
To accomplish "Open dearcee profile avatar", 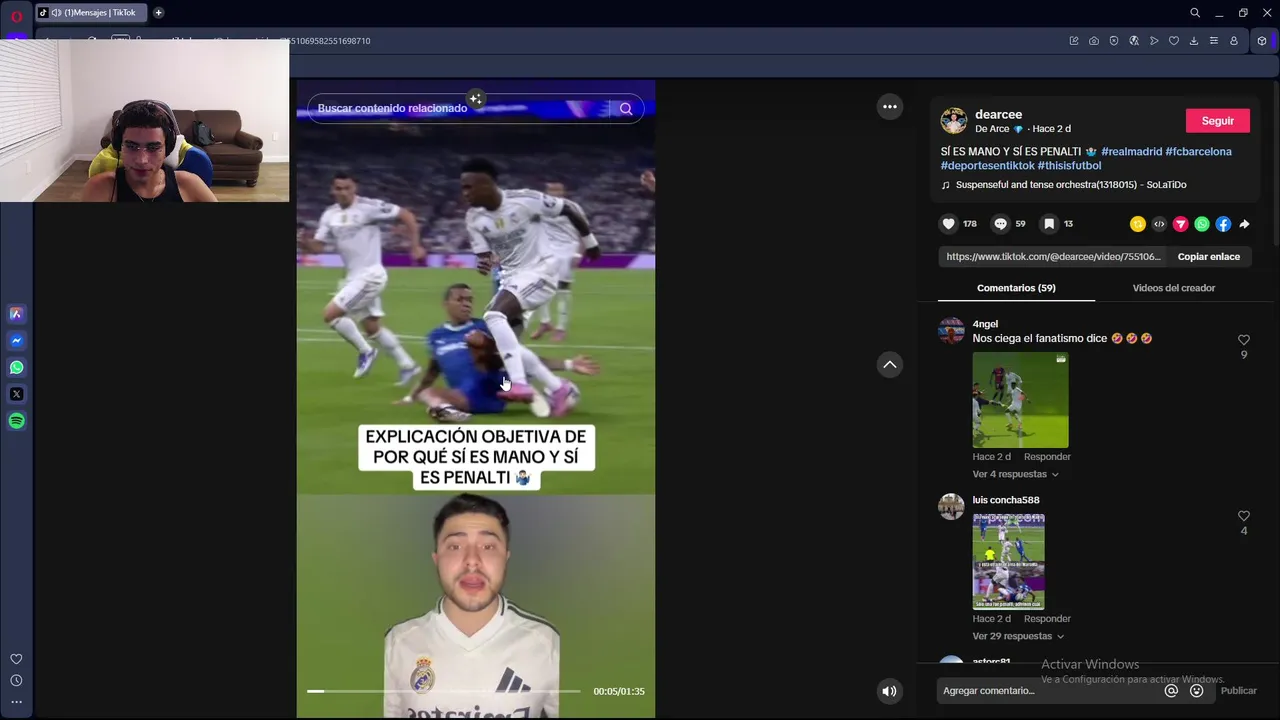I will click(x=954, y=121).
